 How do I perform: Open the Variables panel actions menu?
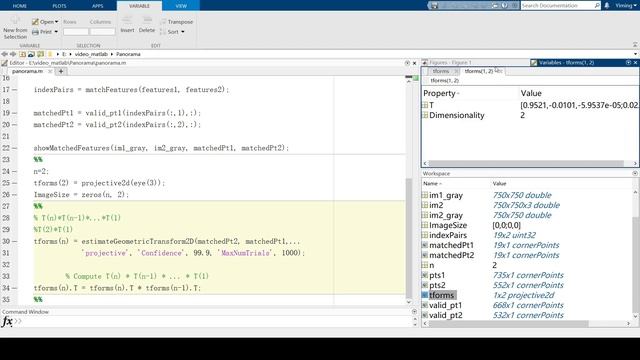point(629,62)
